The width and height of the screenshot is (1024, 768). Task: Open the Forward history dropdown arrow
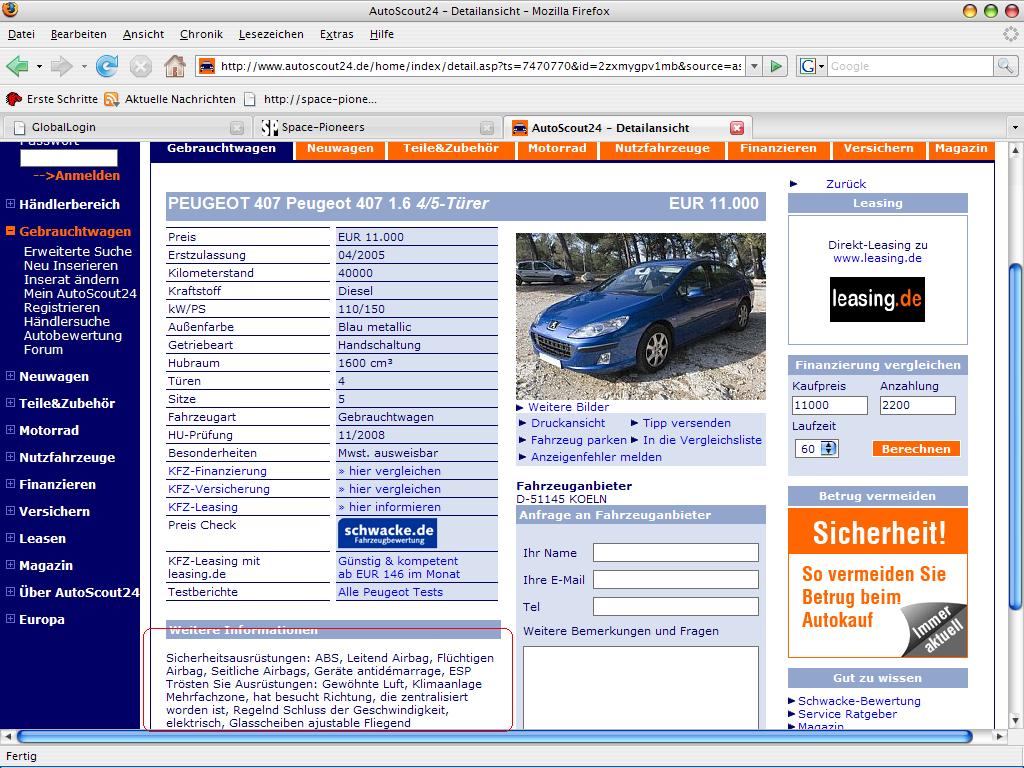[84, 67]
